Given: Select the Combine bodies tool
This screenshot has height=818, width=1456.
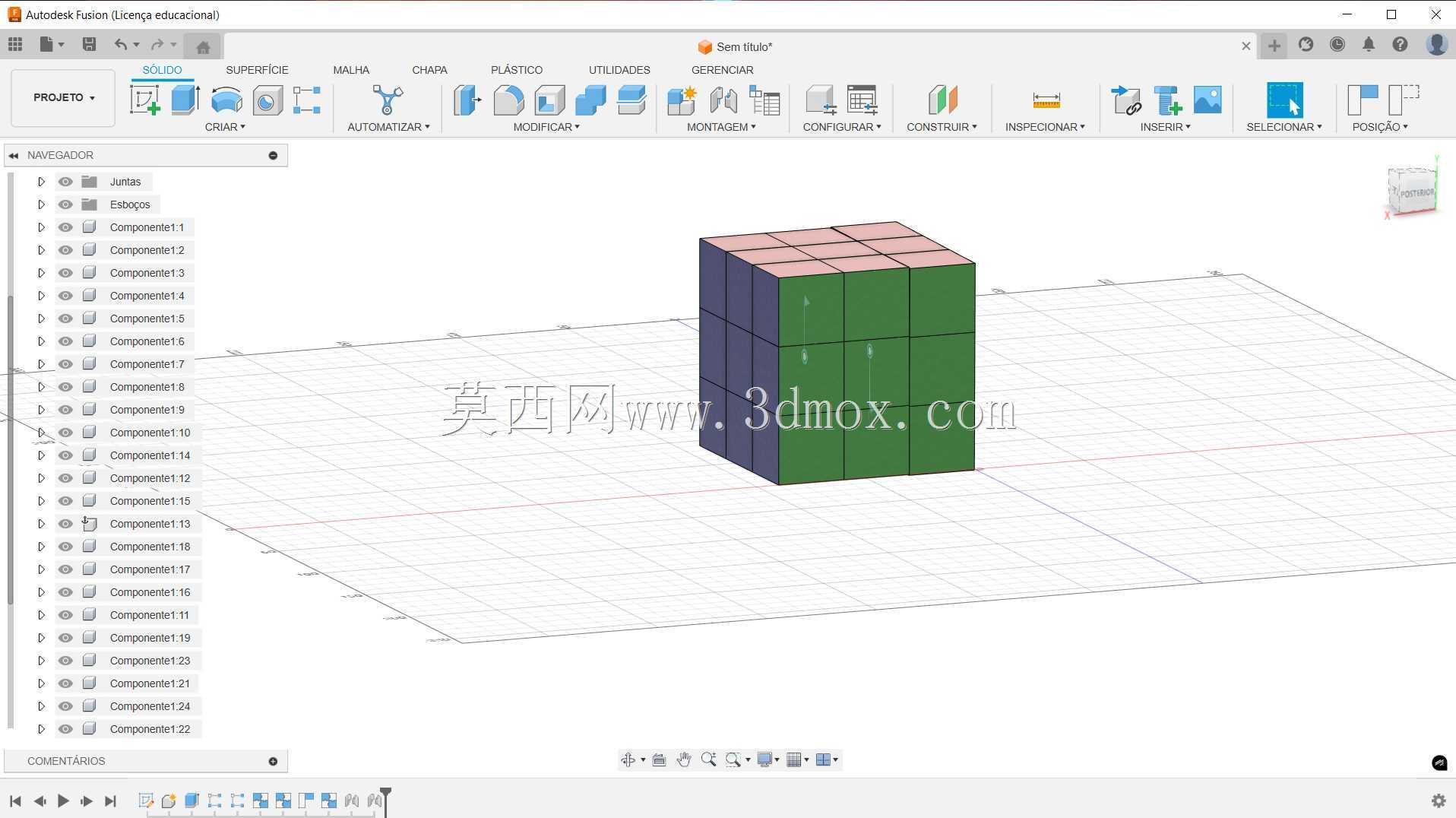Looking at the screenshot, I should 590,100.
